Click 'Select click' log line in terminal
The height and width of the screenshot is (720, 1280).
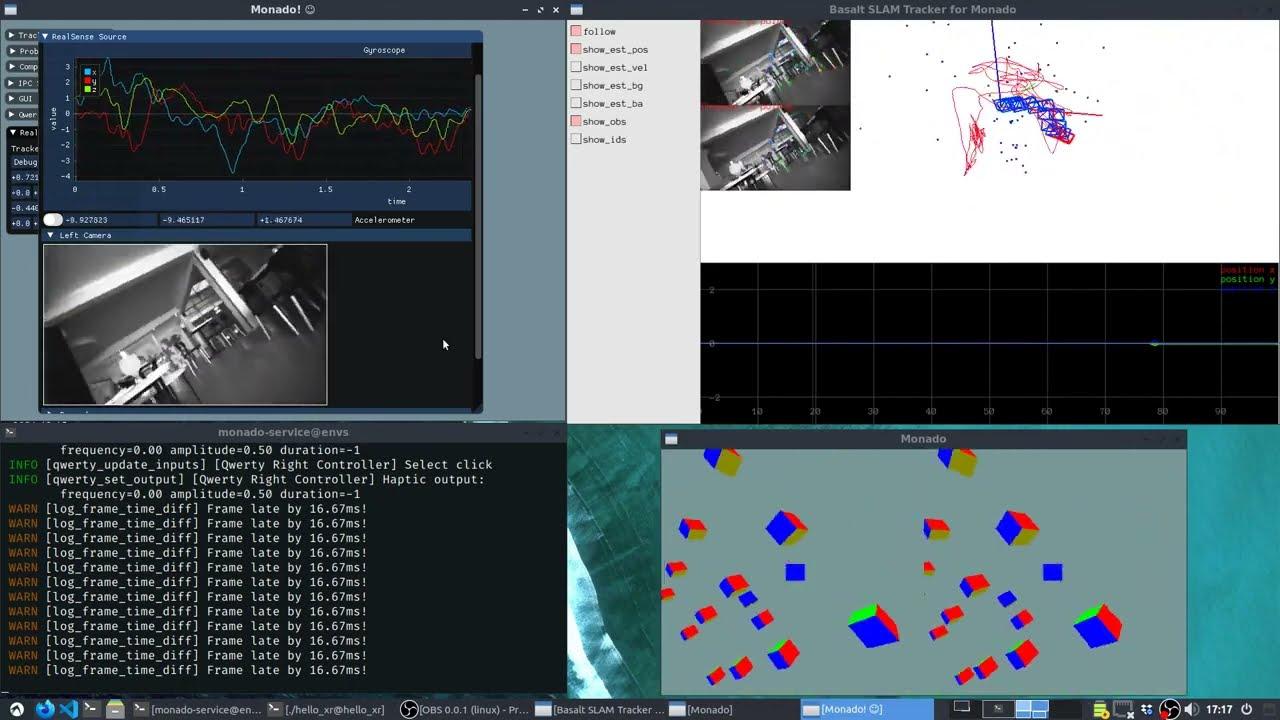click(250, 465)
